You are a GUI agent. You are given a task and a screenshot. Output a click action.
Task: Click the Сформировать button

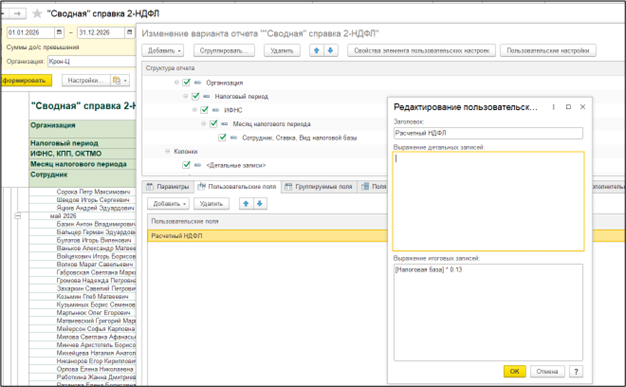coord(26,80)
